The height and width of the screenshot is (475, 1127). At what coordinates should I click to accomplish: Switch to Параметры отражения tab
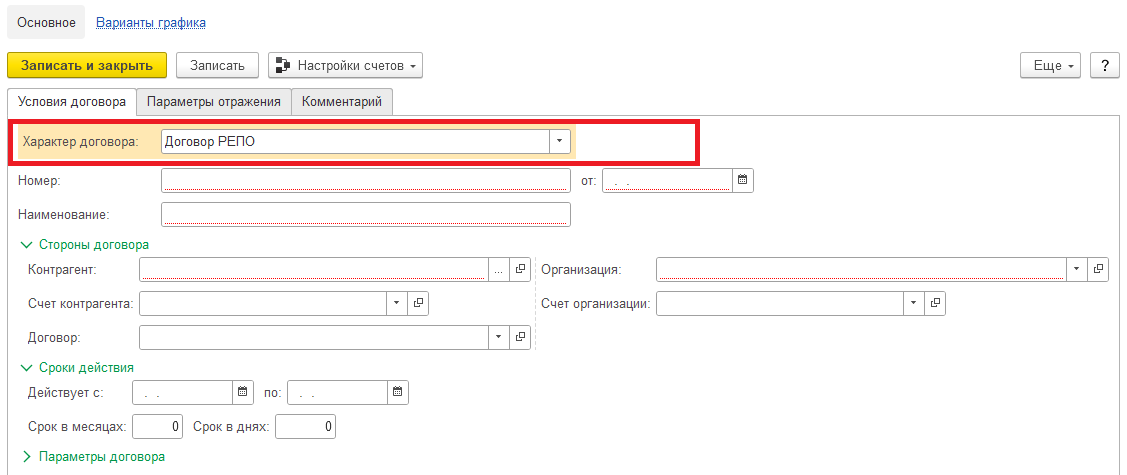(x=213, y=101)
